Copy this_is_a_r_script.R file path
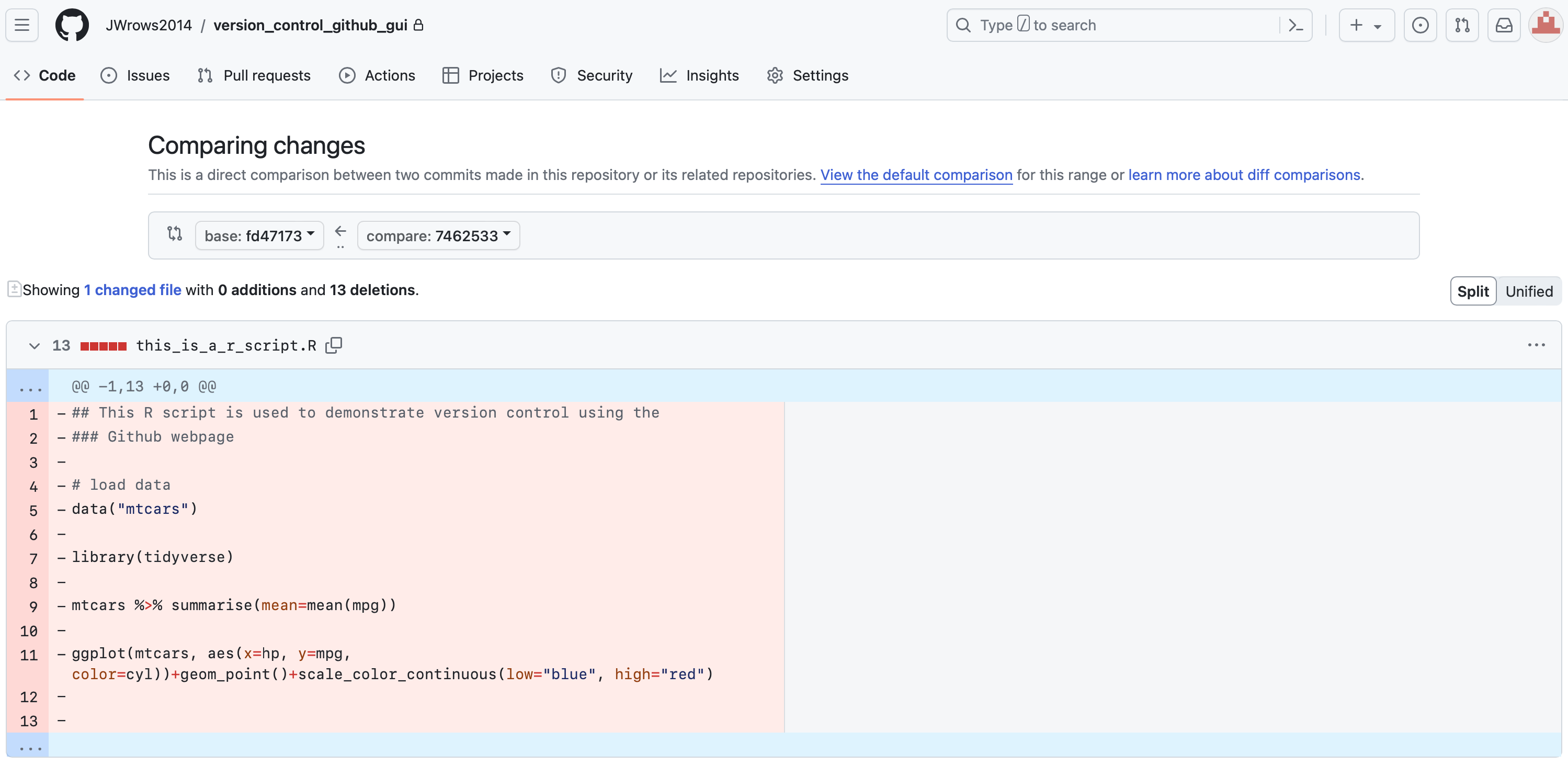Viewport: 1568px width, 765px height. click(334, 345)
